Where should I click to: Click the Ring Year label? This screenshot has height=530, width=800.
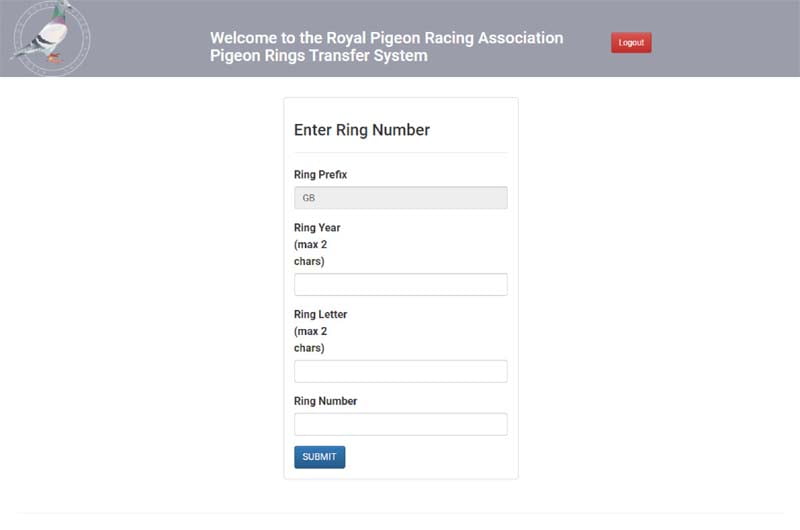pyautogui.click(x=317, y=228)
